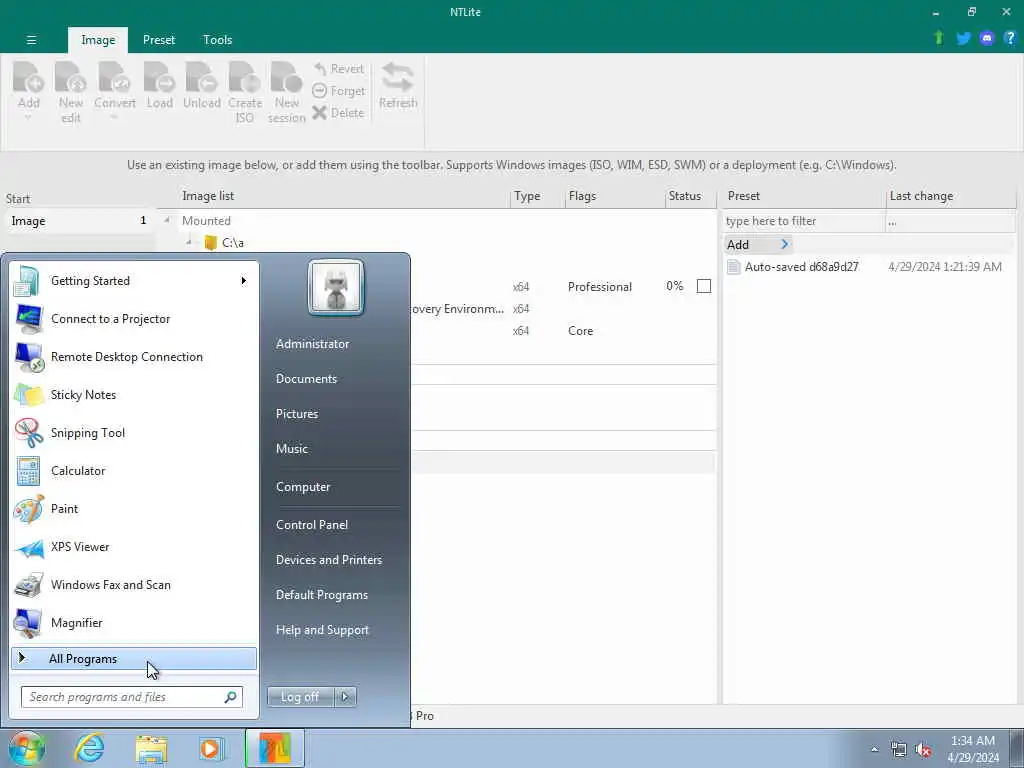Launch Remote Desktop Connection
This screenshot has width=1024, height=768.
point(134,357)
